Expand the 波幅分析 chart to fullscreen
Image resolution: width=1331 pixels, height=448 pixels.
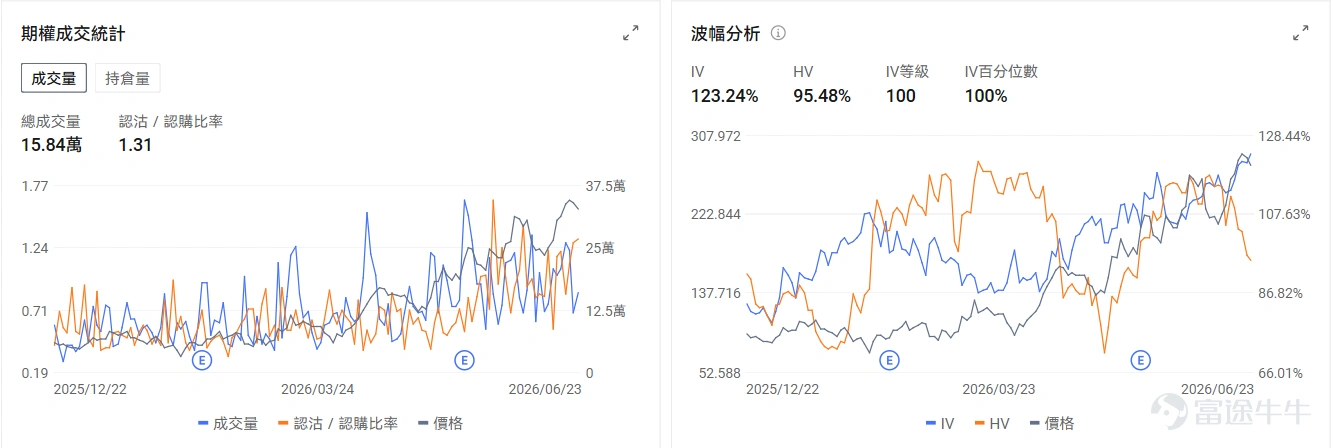click(x=1300, y=34)
